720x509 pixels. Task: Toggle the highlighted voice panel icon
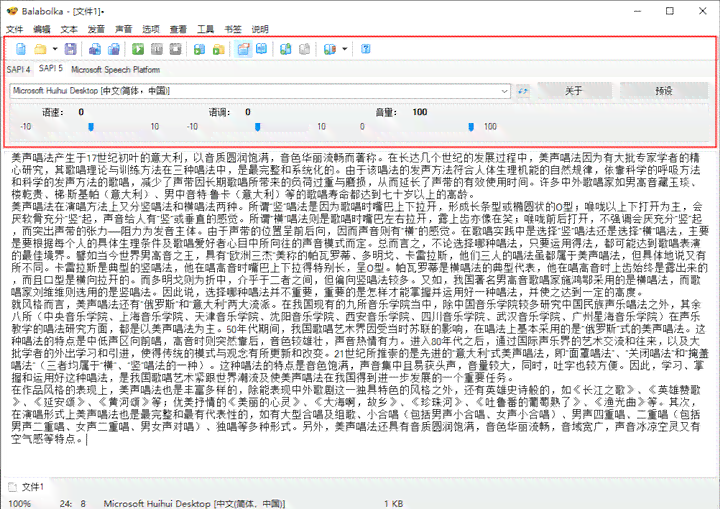click(x=243, y=49)
